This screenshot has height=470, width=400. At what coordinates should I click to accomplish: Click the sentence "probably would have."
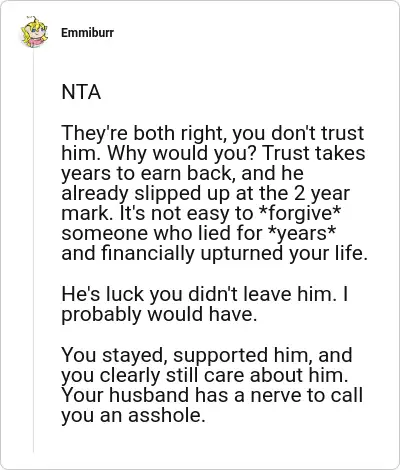pyautogui.click(x=159, y=314)
